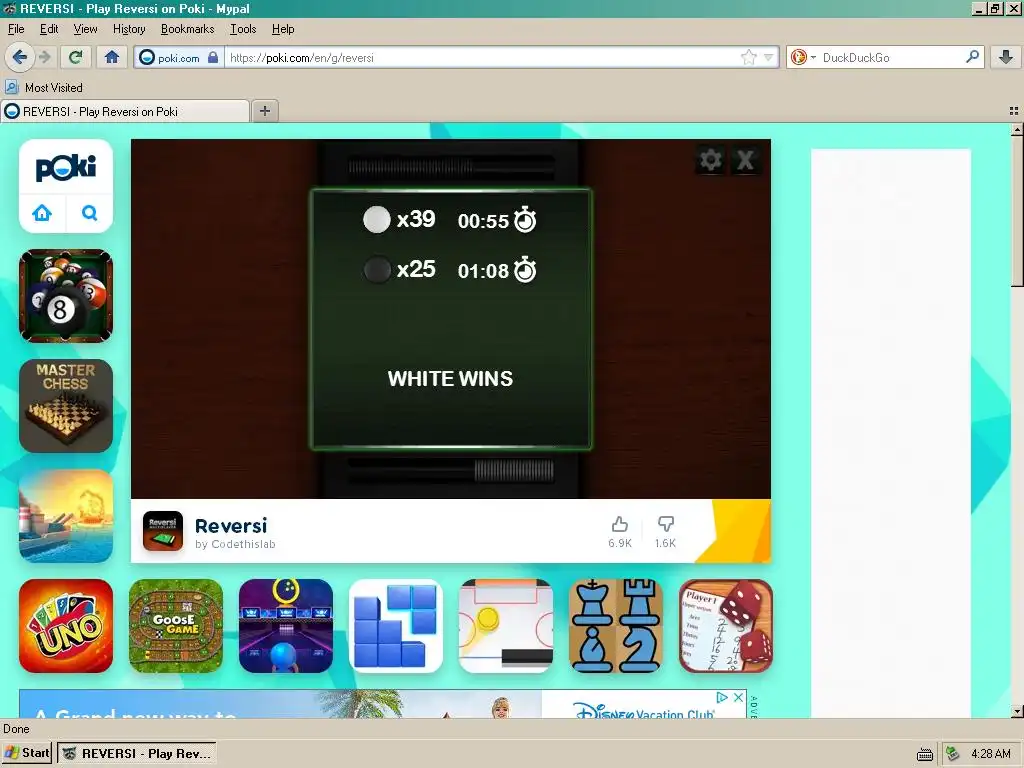Open the File menu
This screenshot has height=768, width=1024.
click(x=16, y=29)
